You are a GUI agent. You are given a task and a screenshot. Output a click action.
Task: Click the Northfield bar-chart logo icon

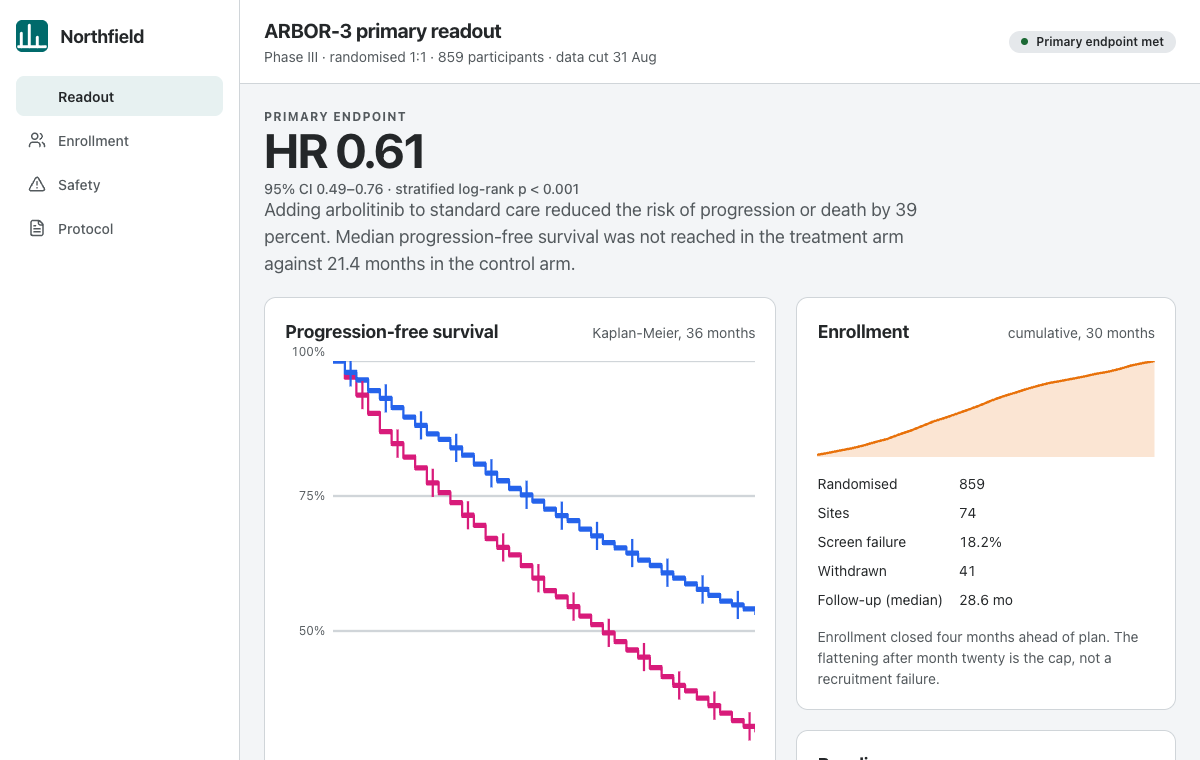[32, 36]
